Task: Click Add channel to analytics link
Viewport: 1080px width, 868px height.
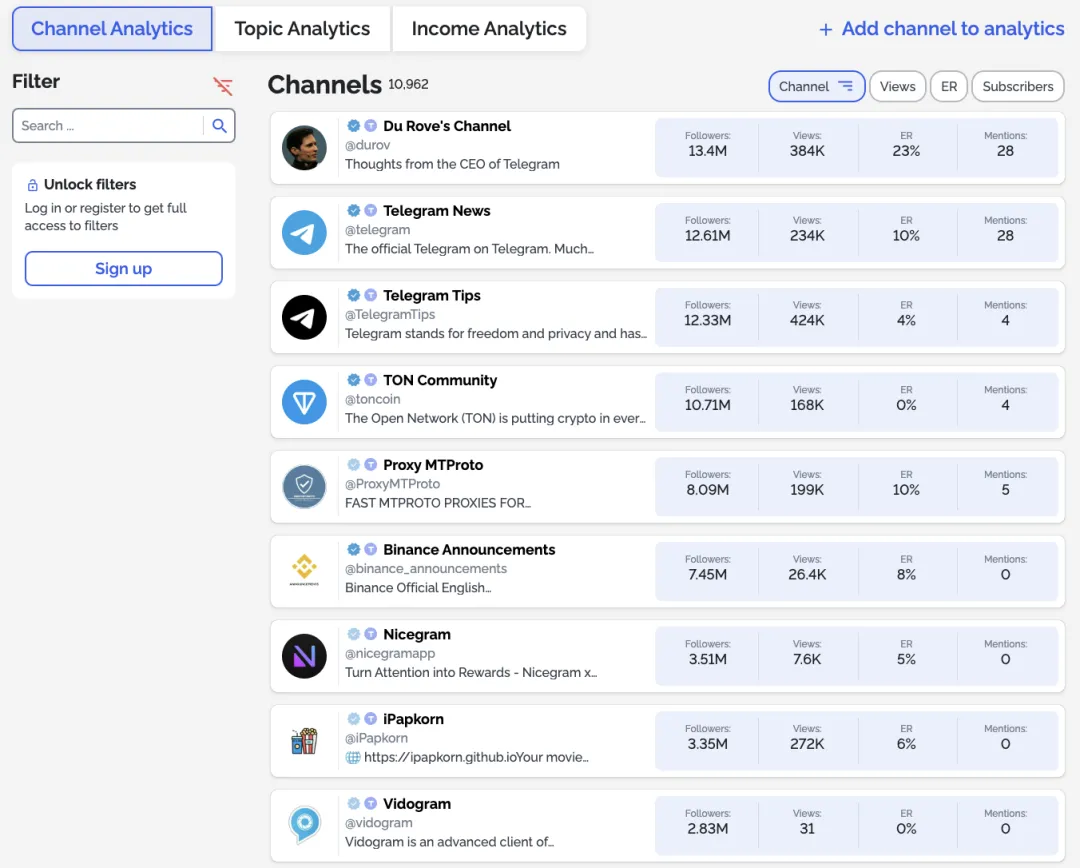Action: coord(942,28)
